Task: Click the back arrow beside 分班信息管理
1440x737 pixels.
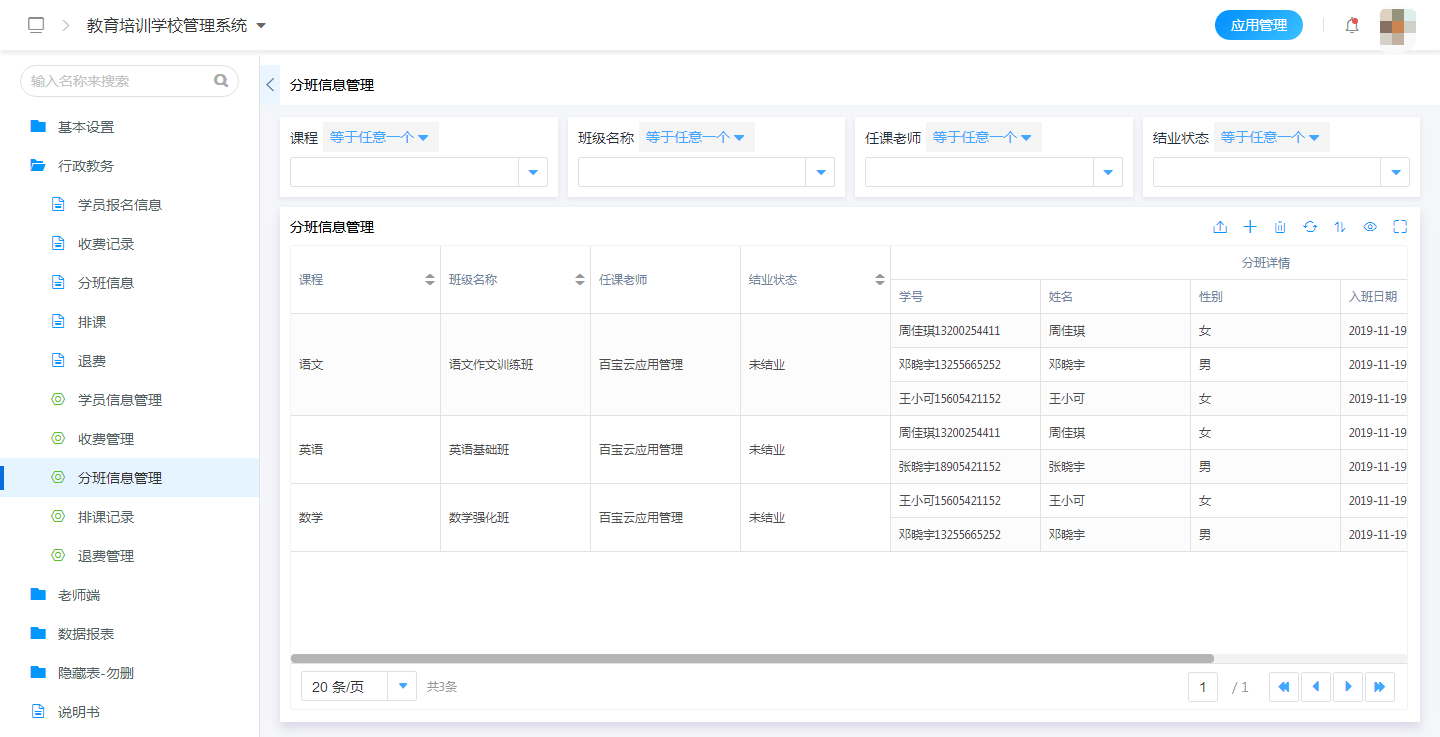Action: [269, 85]
